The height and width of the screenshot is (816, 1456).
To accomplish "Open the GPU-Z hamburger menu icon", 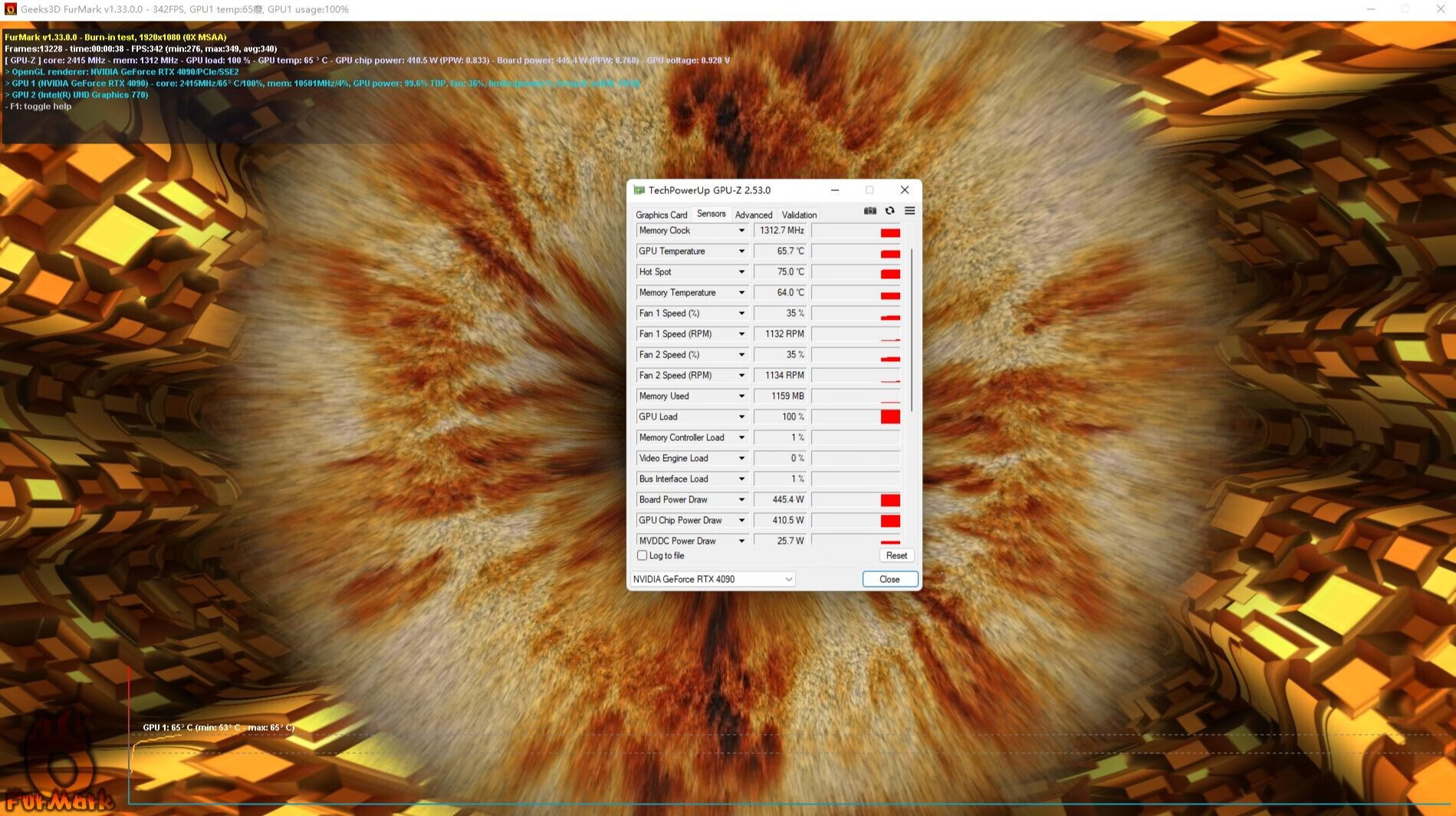I will tap(910, 211).
